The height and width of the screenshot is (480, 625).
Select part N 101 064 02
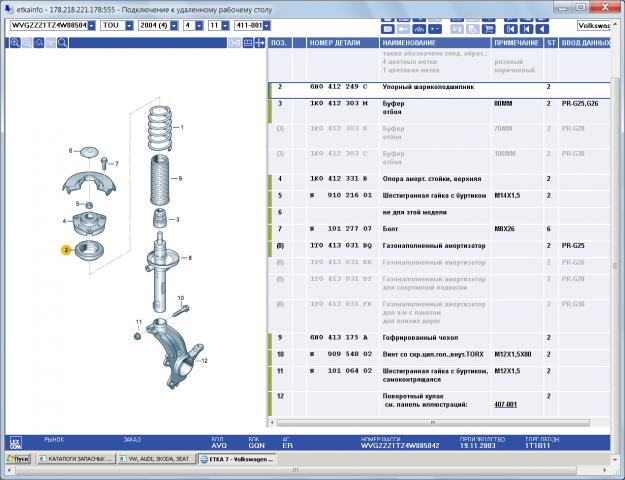tap(341, 371)
